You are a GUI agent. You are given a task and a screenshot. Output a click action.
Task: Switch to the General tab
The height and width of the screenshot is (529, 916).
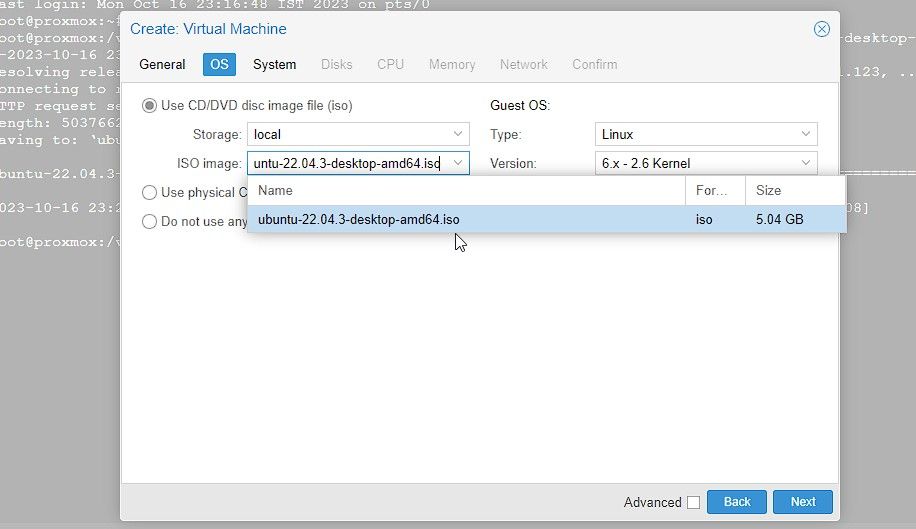pyautogui.click(x=162, y=64)
